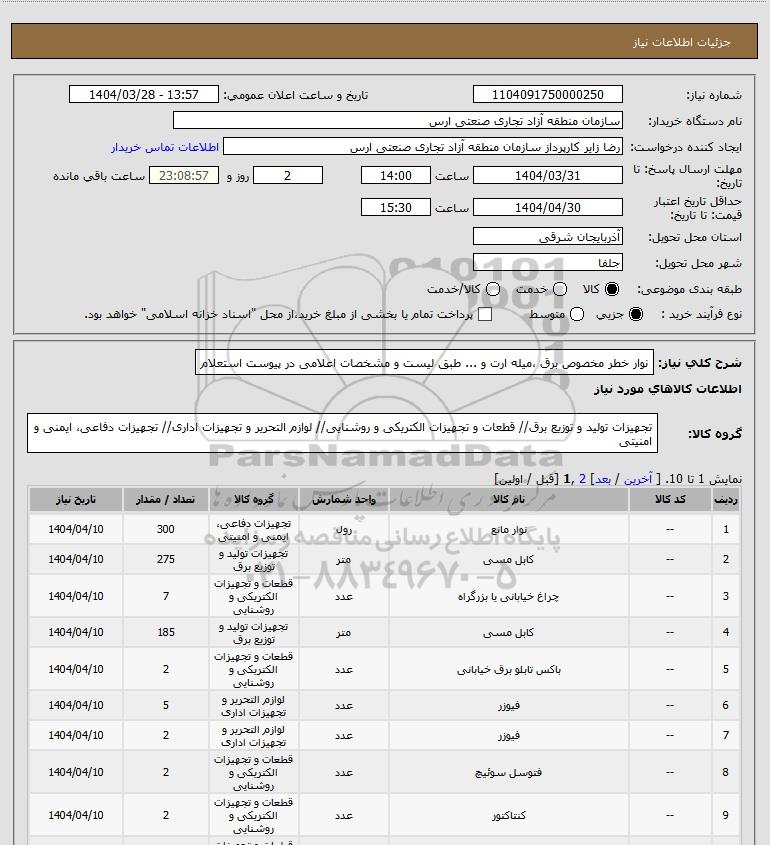Click فیوز in row 6
The height and width of the screenshot is (845, 770).
509,705
